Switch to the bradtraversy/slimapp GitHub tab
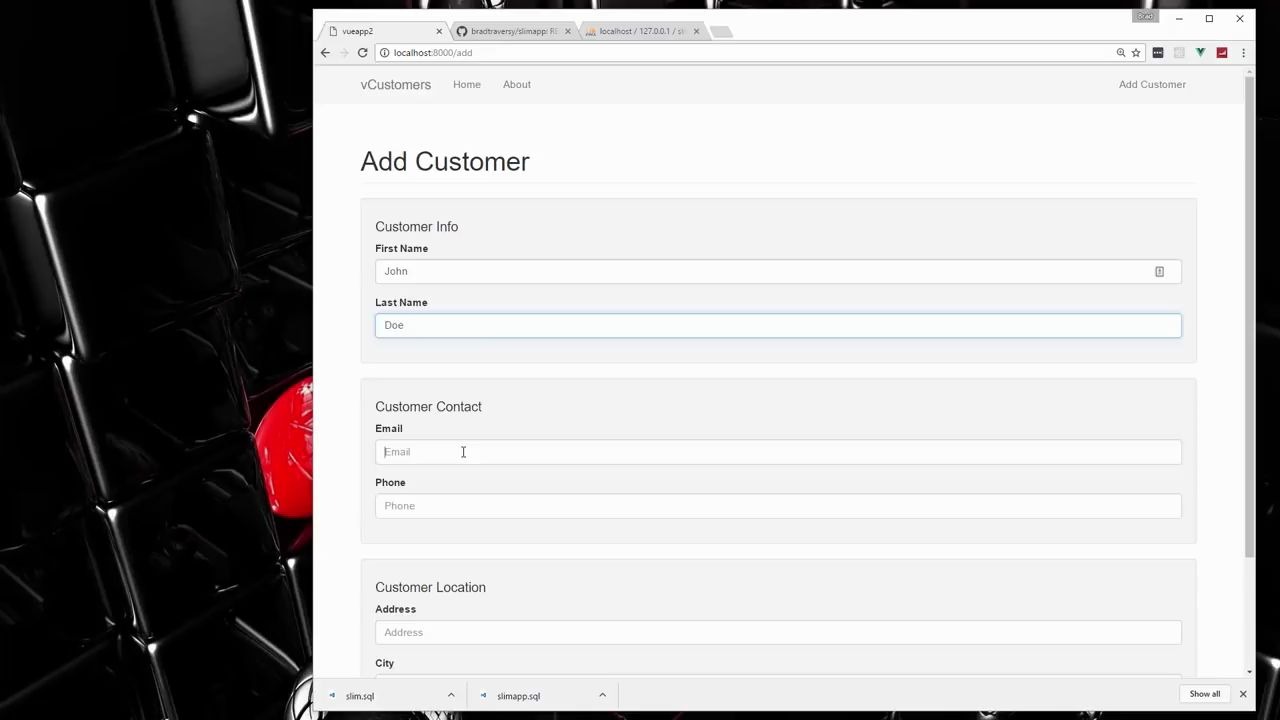This screenshot has height=720, width=1280. (x=514, y=31)
